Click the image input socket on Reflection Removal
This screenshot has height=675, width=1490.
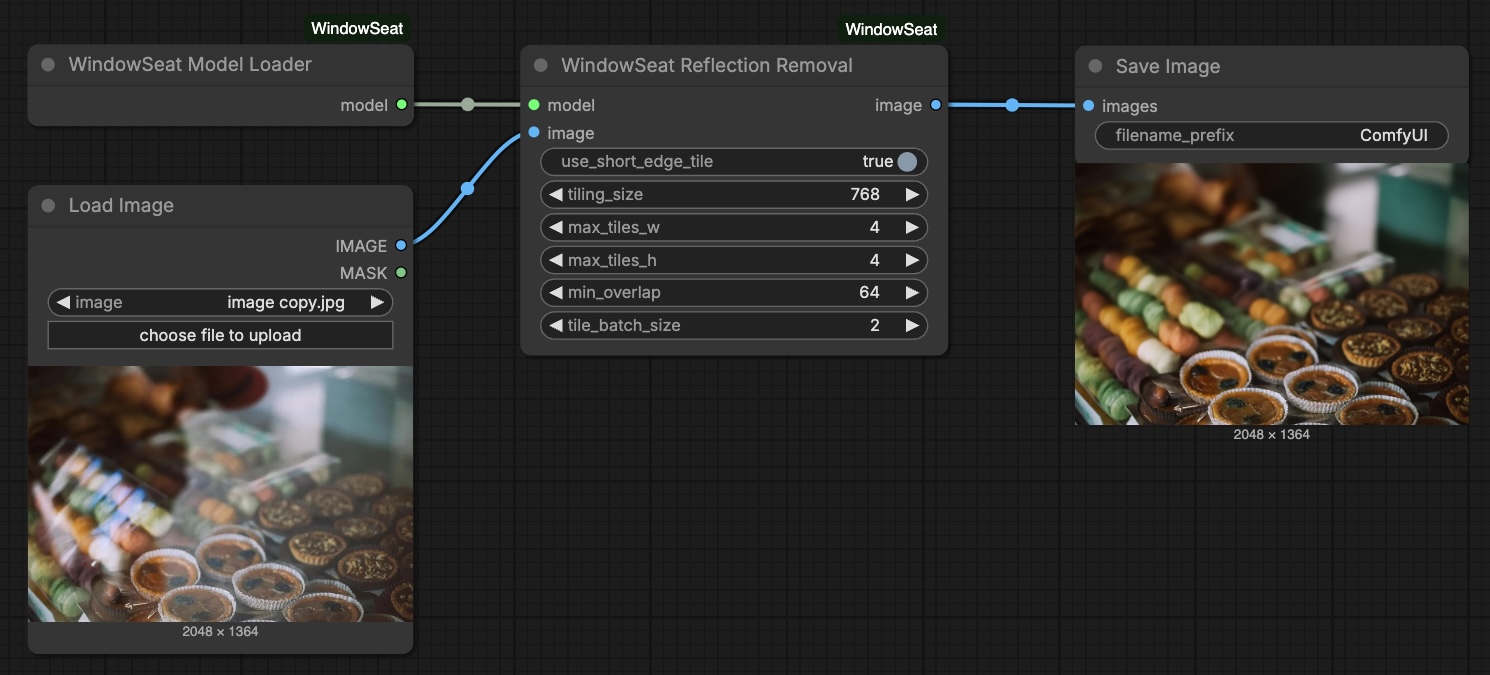tap(534, 132)
